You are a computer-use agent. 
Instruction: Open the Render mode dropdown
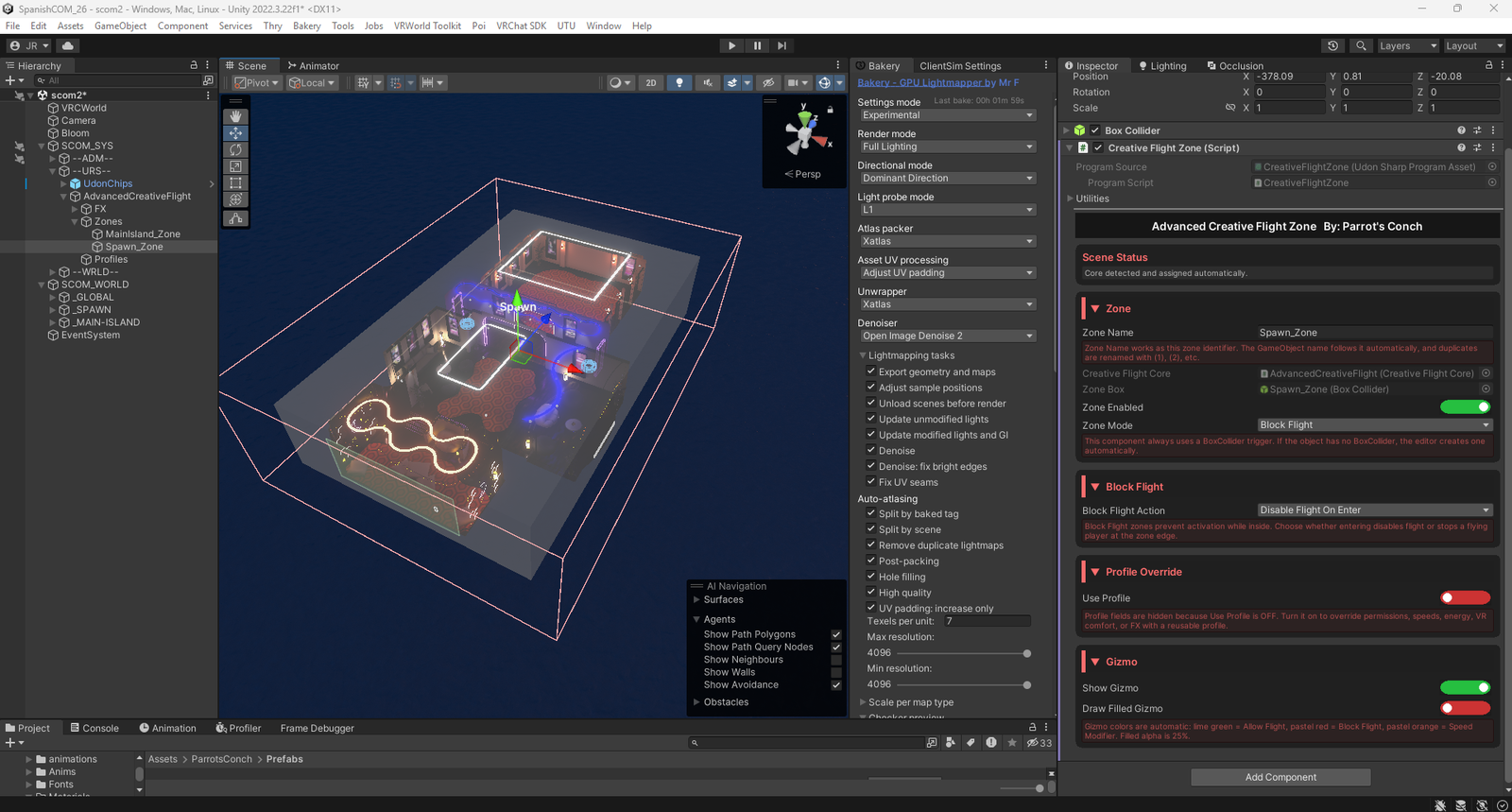pos(947,147)
